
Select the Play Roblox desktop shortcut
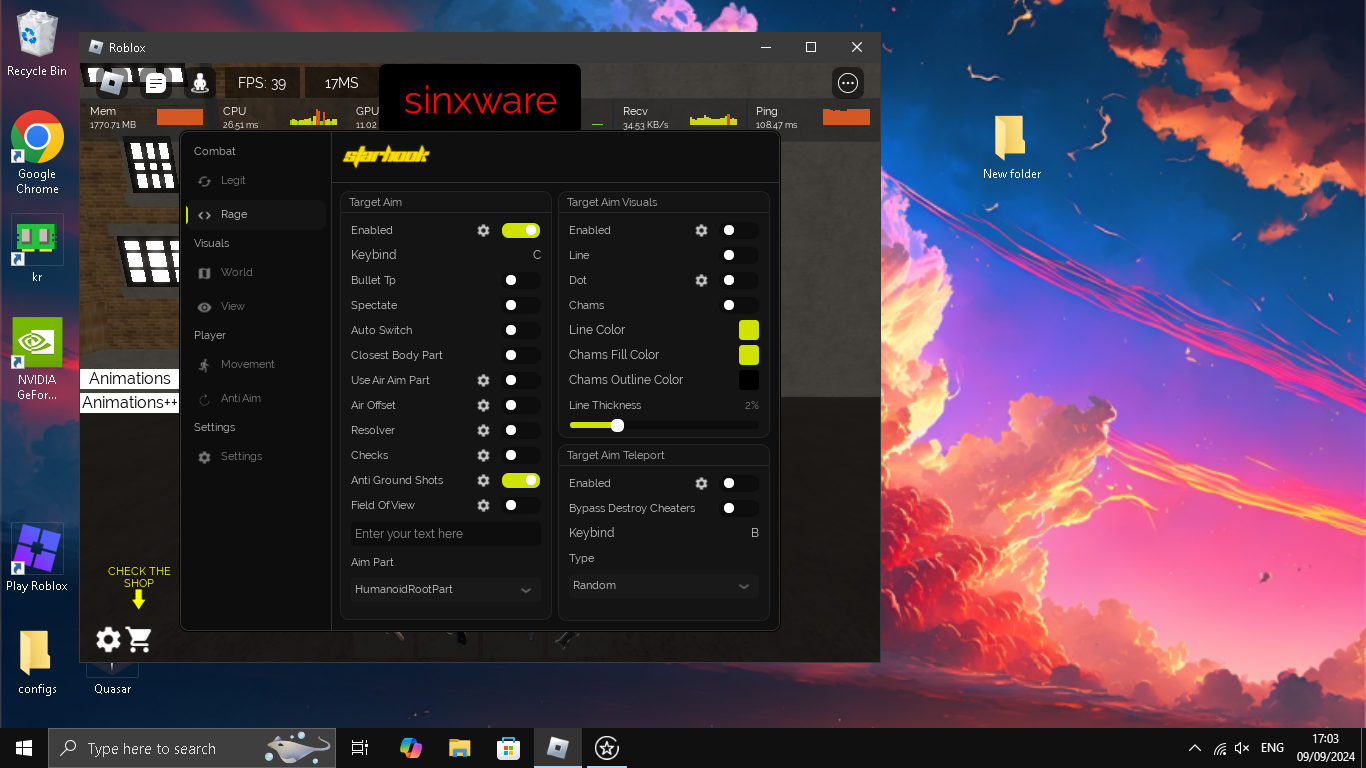[x=37, y=558]
